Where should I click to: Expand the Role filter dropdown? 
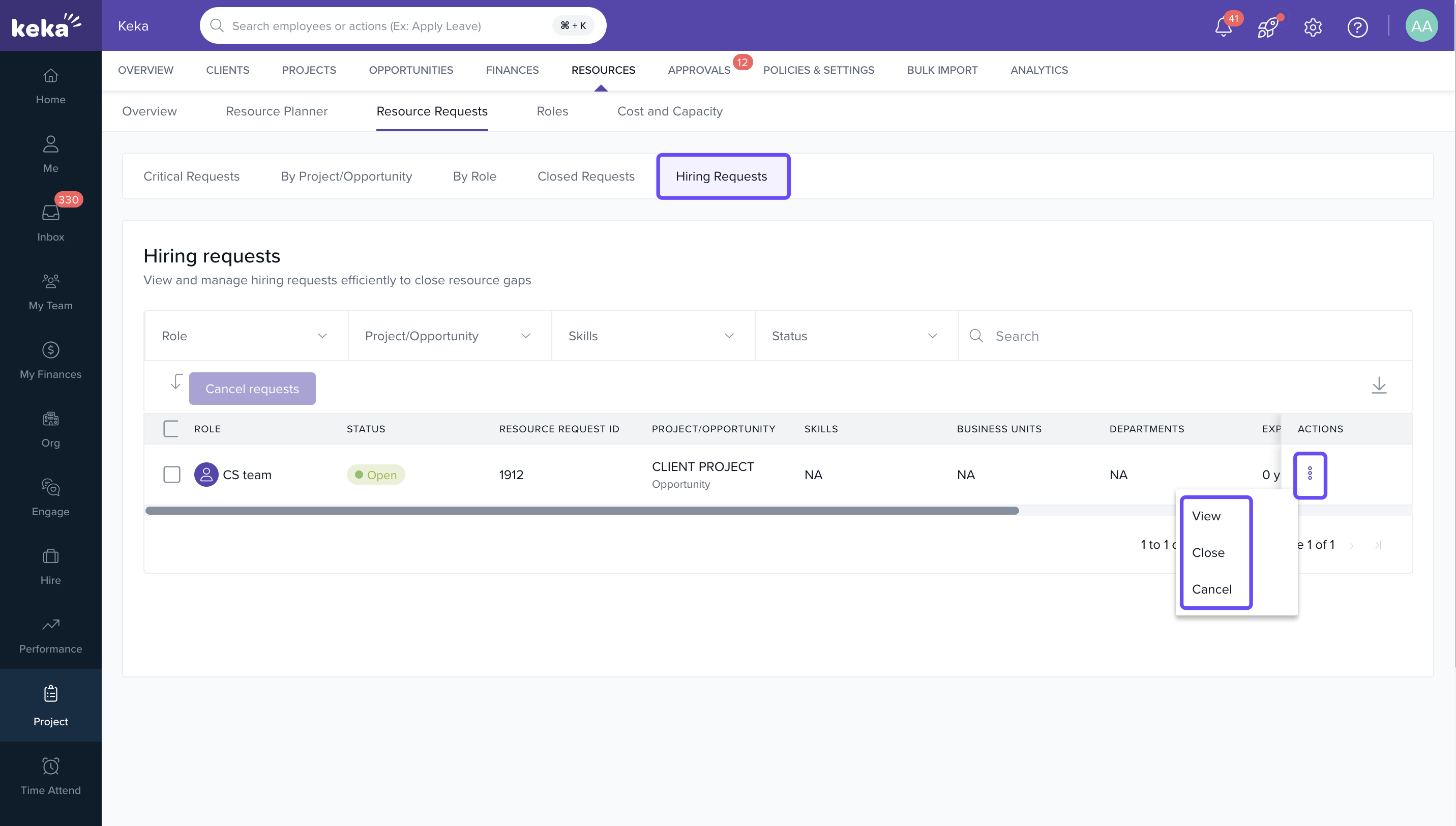pos(246,336)
